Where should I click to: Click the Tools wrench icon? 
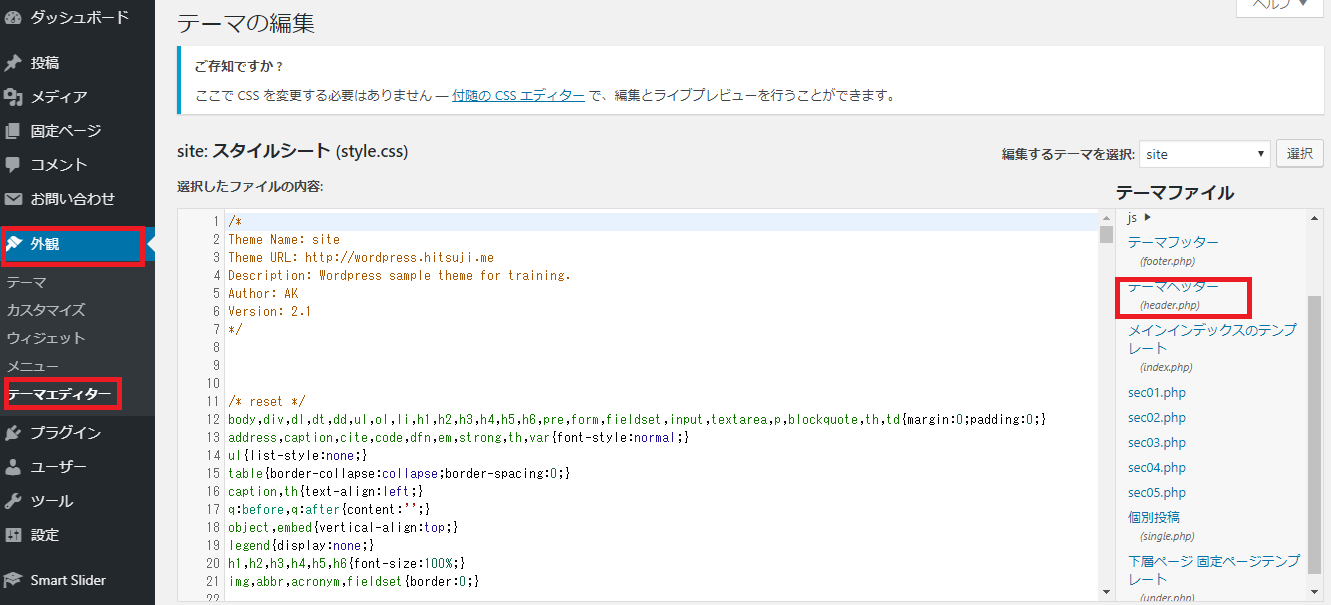(13, 501)
